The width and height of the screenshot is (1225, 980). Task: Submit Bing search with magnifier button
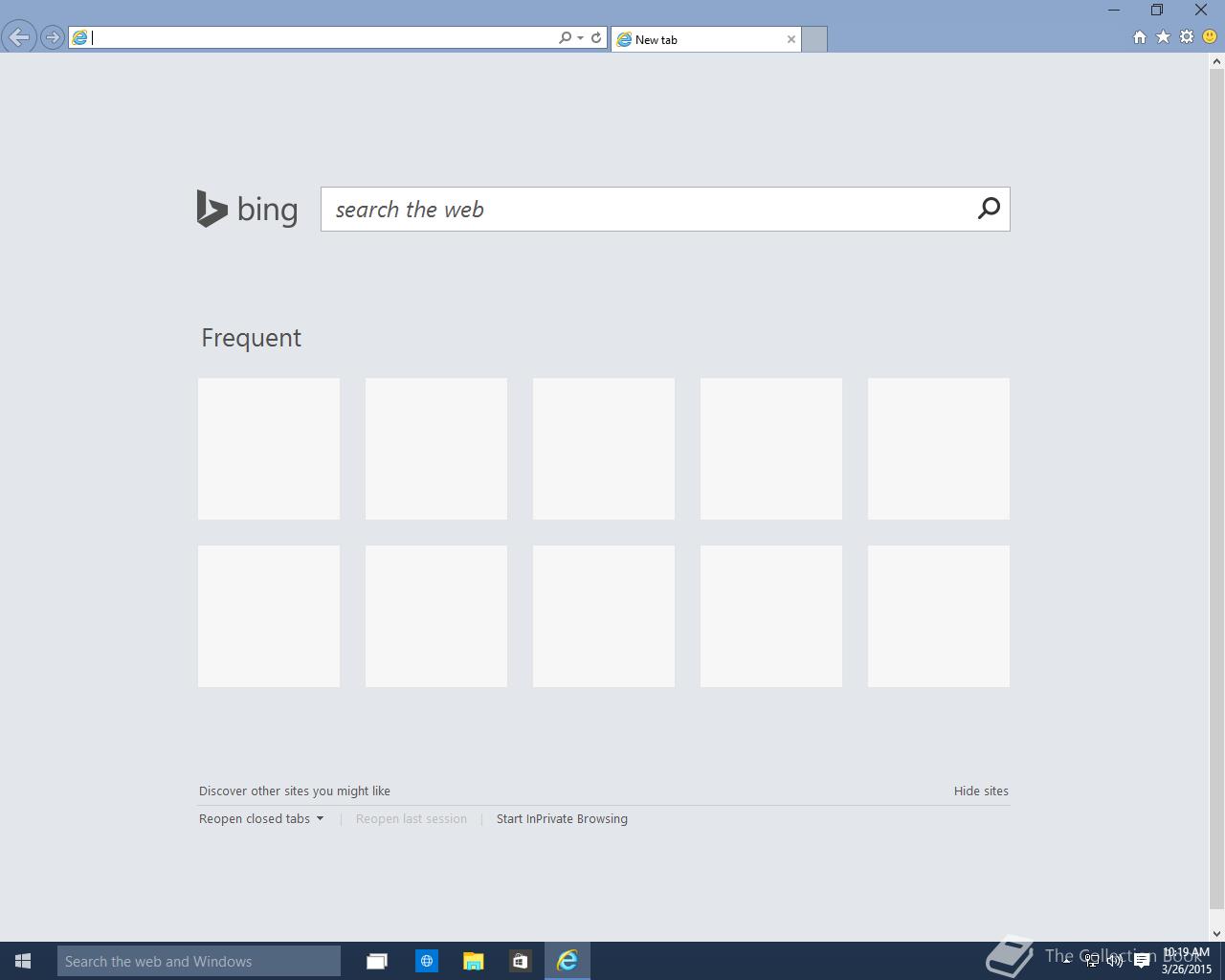click(989, 209)
